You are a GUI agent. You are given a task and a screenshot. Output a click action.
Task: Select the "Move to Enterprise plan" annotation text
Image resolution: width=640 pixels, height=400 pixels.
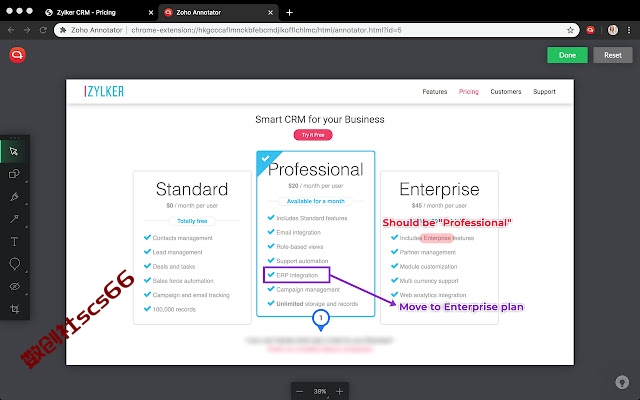tap(461, 307)
